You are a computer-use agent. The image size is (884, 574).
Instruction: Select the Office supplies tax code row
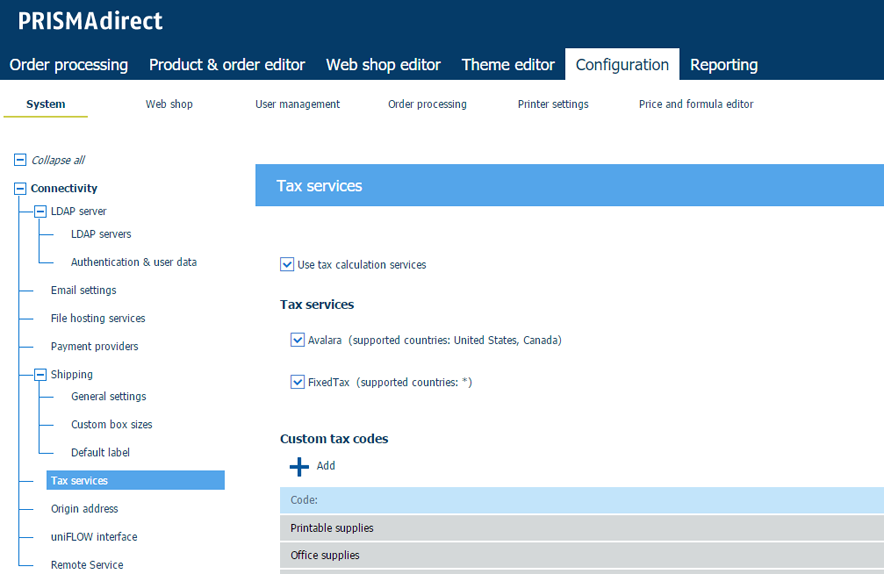point(580,555)
